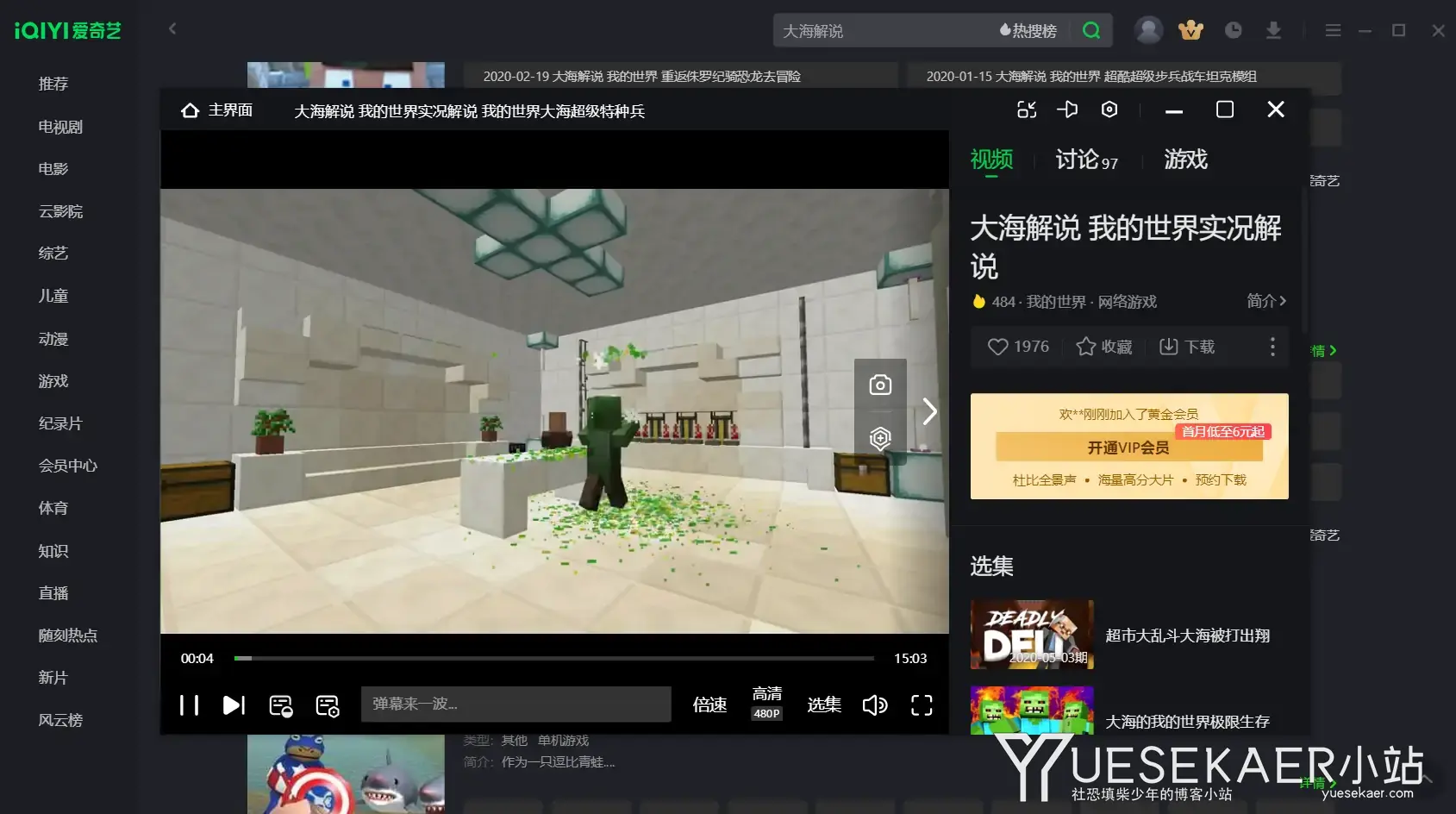
Task: Add video to 收藏 favorites
Action: pos(1104,347)
